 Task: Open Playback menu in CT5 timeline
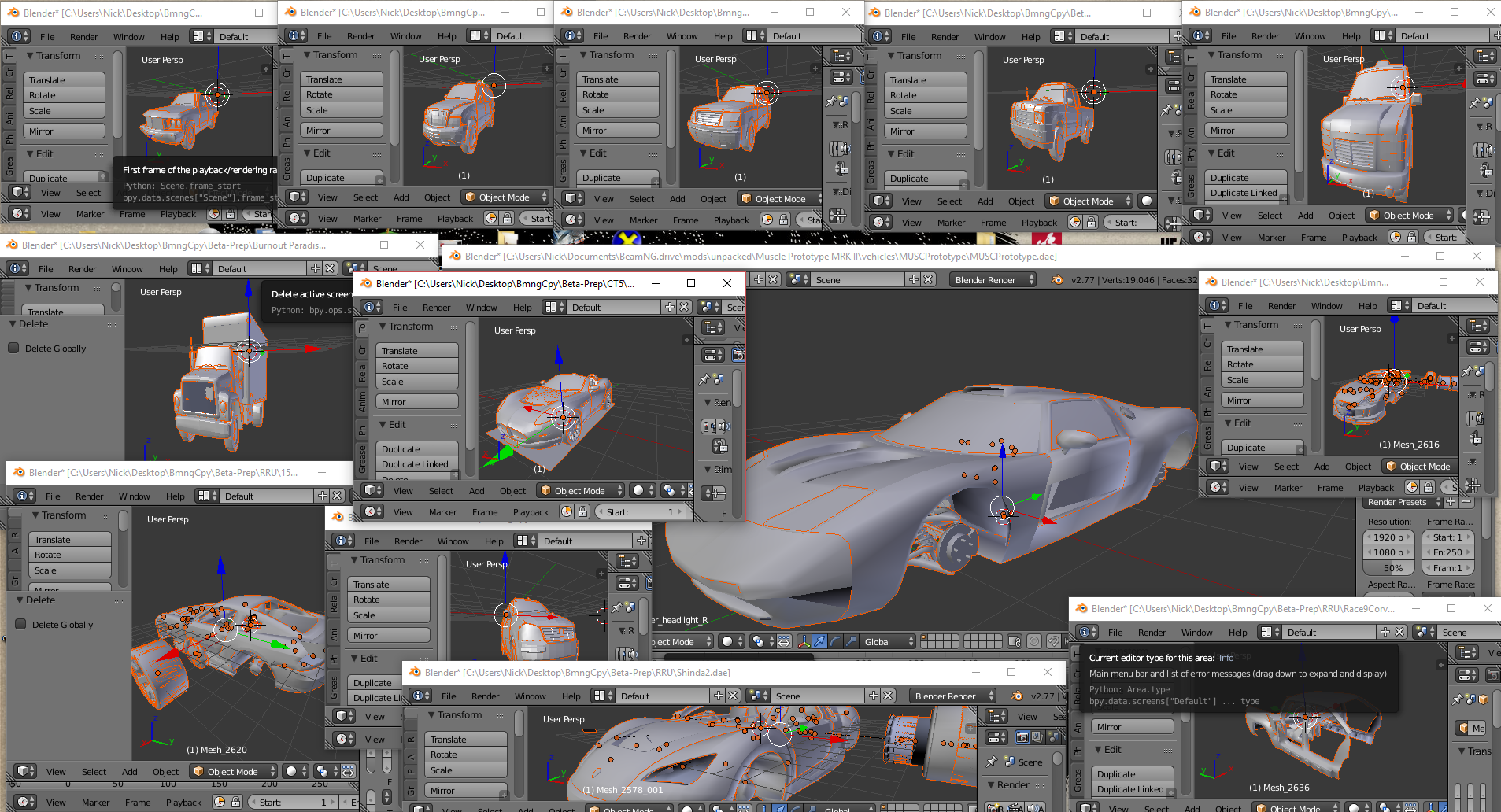pyautogui.click(x=531, y=512)
